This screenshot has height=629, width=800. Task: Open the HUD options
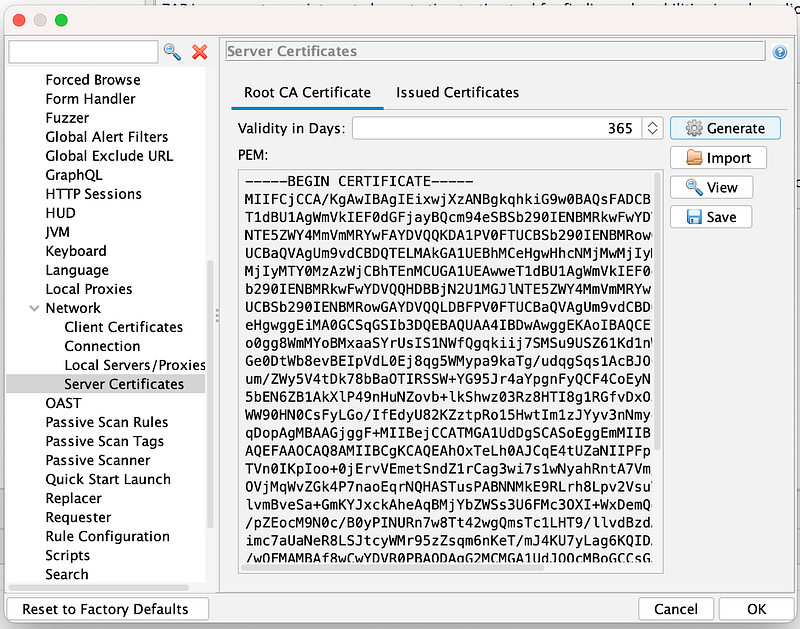click(60, 213)
